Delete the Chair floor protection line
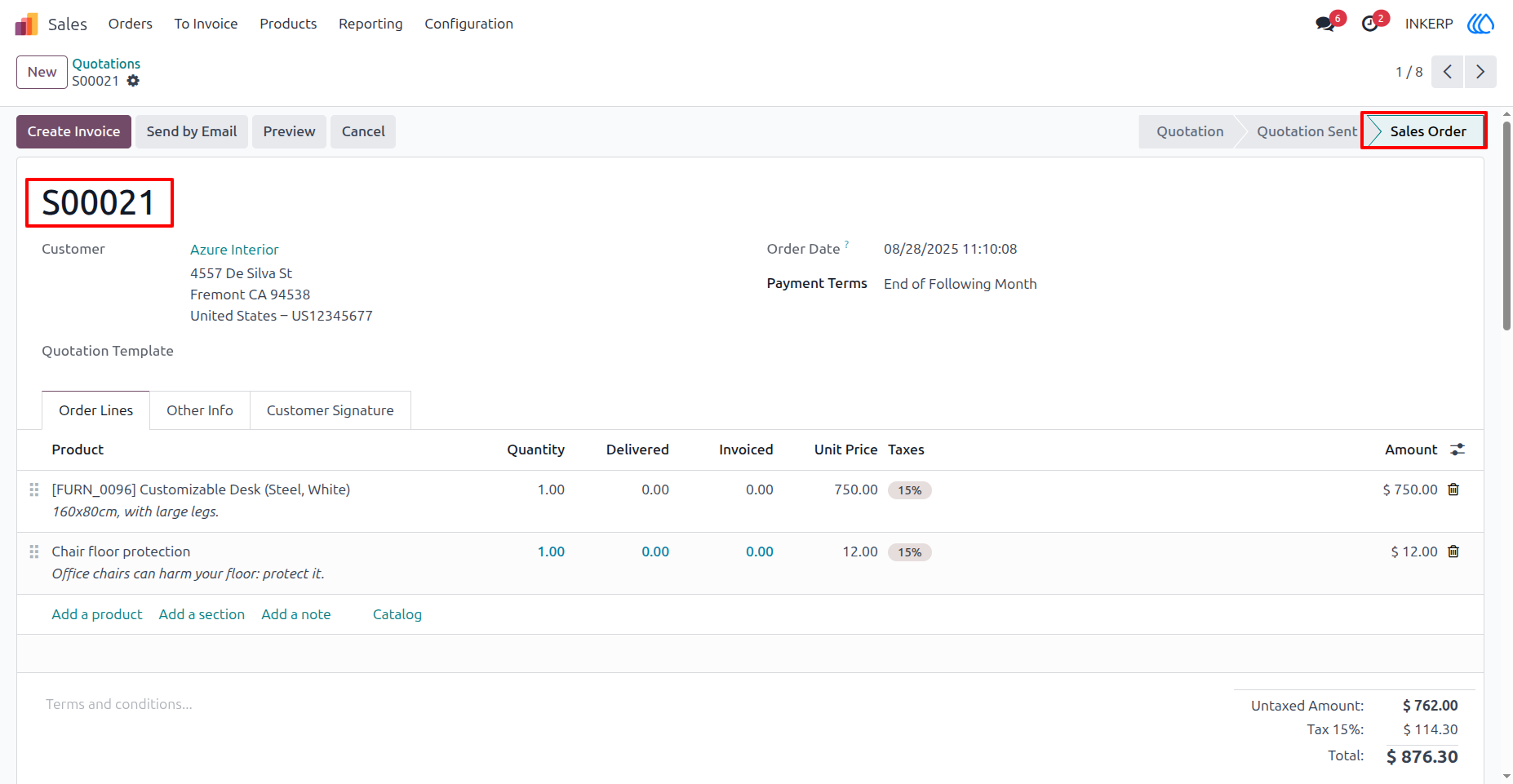The height and width of the screenshot is (784, 1513). pos(1453,551)
